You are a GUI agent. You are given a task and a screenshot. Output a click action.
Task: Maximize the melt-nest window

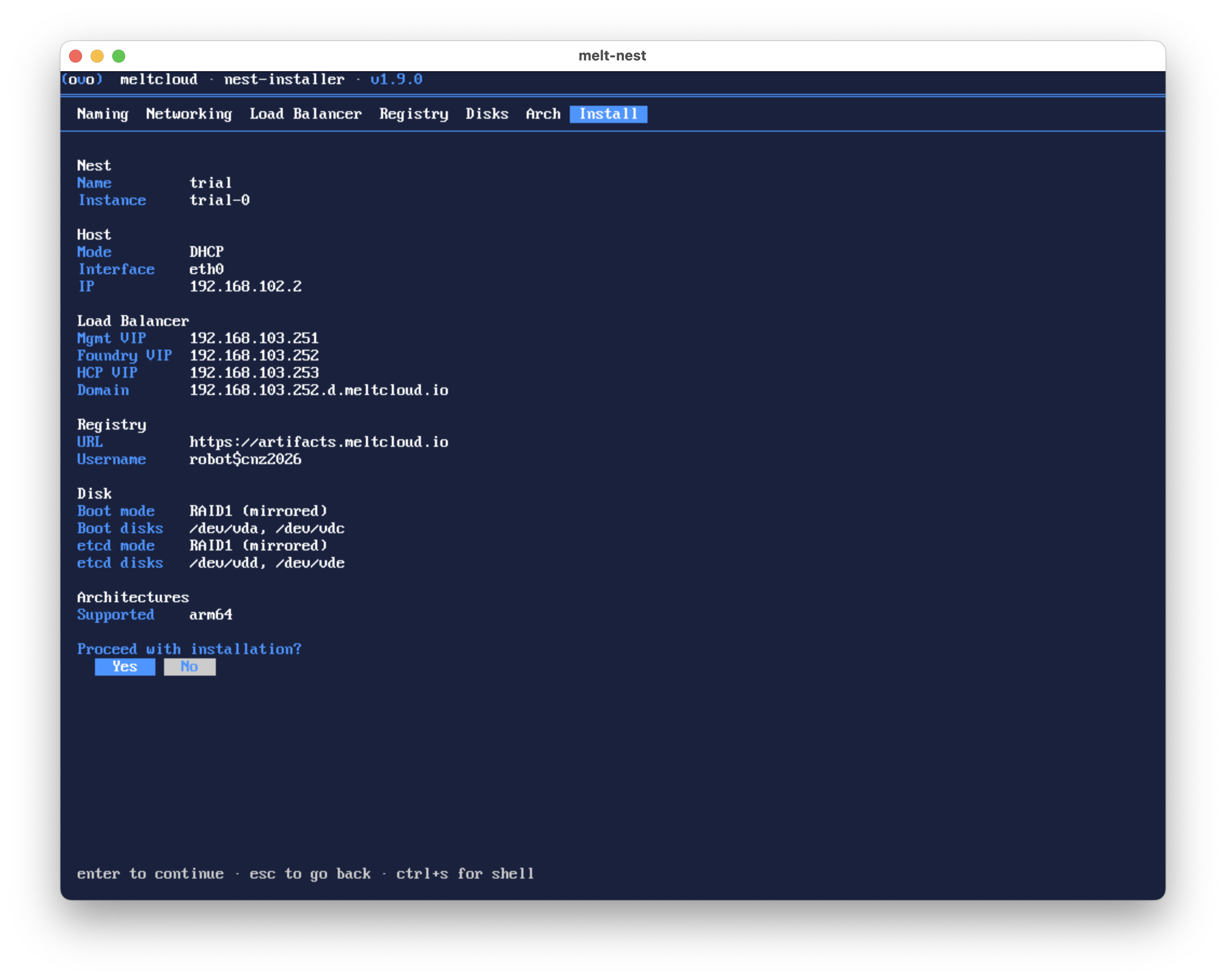pos(119,56)
